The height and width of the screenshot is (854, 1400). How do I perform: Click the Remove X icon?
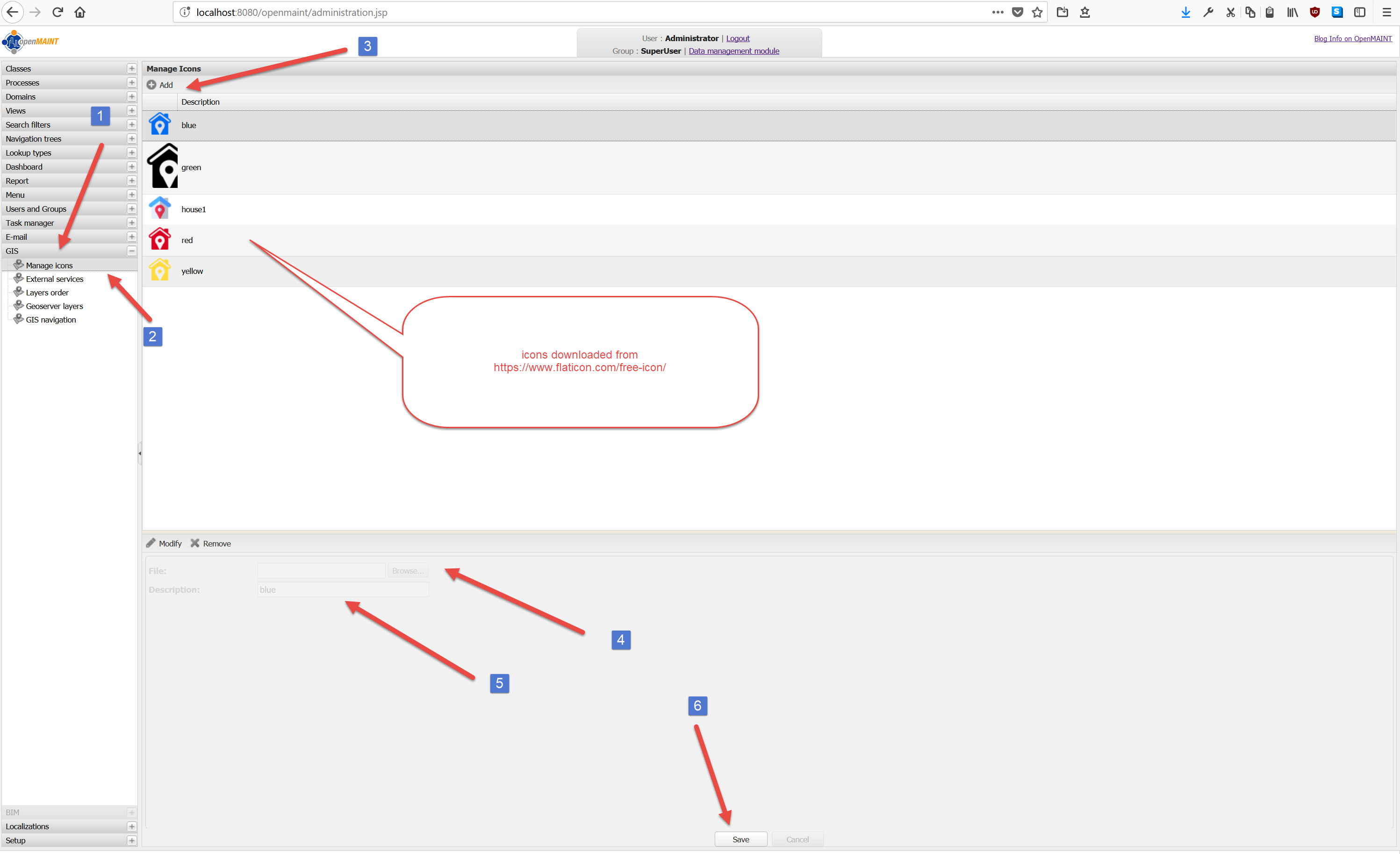click(195, 543)
